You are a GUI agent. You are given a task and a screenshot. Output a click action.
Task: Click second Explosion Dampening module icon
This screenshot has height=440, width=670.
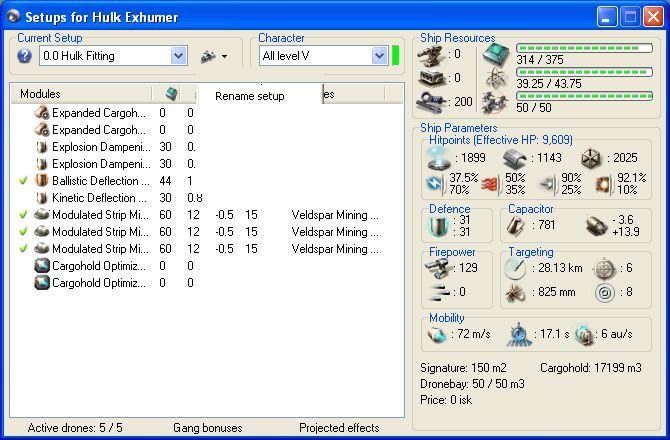(42, 164)
